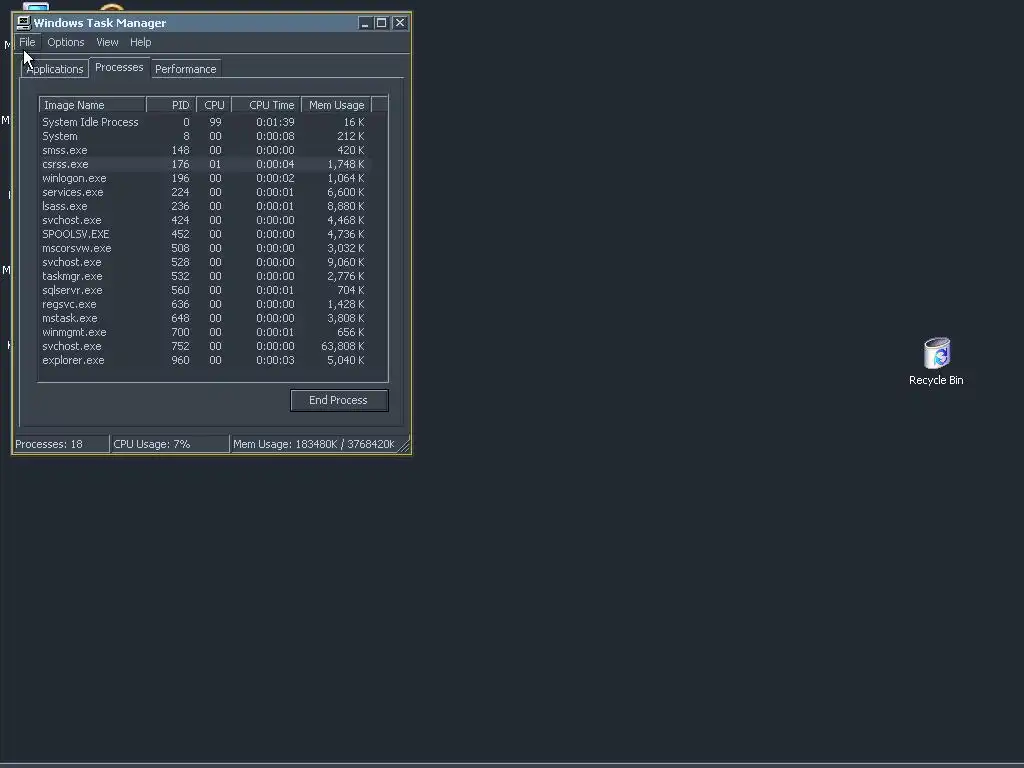Open the File menu
1024x768 pixels.
27,42
